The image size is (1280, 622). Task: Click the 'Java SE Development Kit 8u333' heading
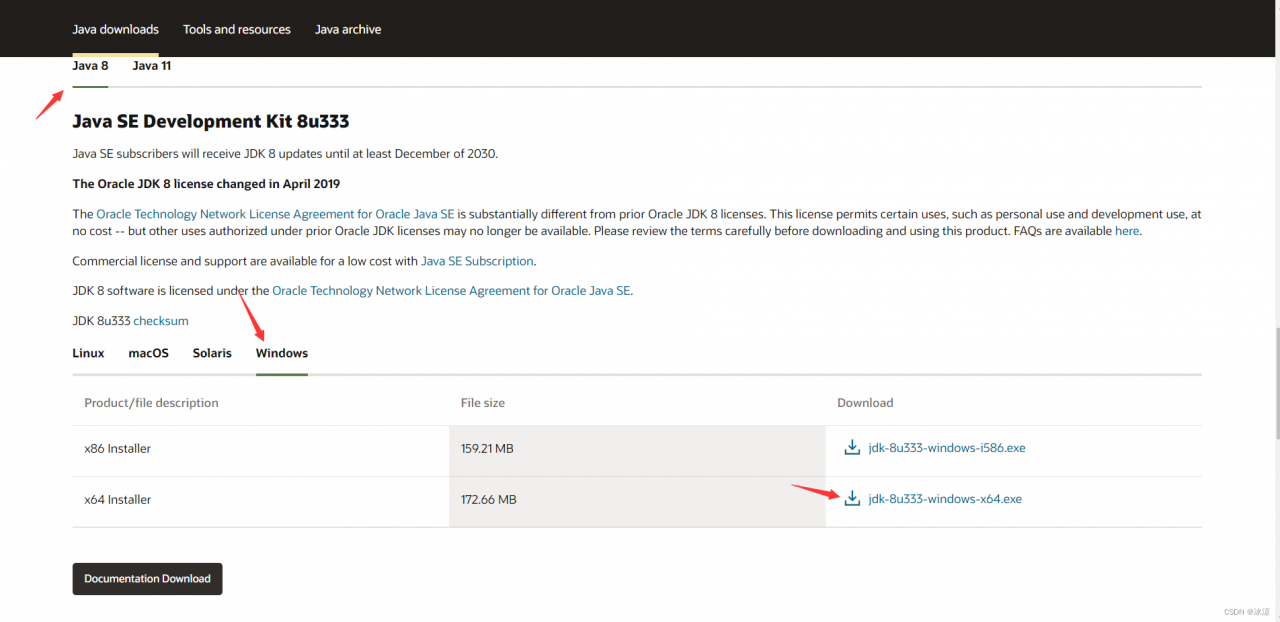coord(211,122)
